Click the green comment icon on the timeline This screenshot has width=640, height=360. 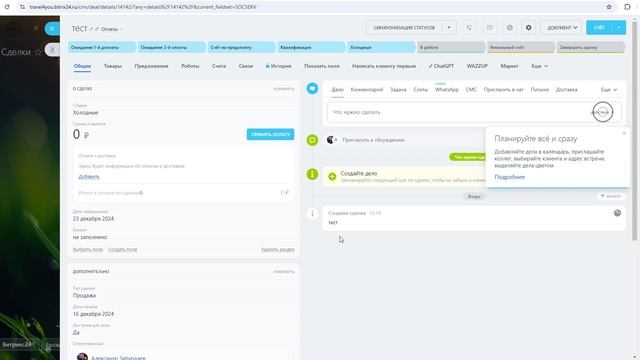312,140
